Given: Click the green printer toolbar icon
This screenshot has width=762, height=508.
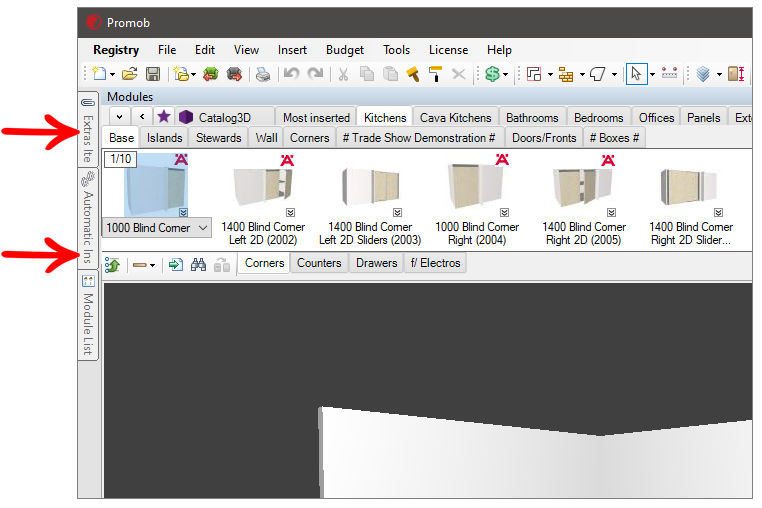Looking at the screenshot, I should pos(211,74).
